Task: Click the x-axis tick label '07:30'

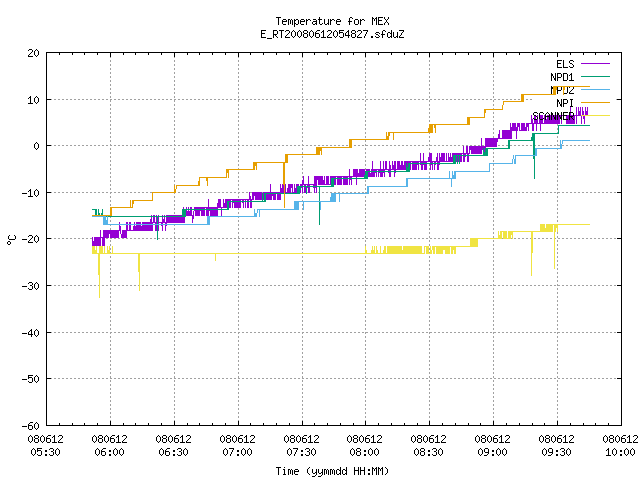Action: coord(302,452)
